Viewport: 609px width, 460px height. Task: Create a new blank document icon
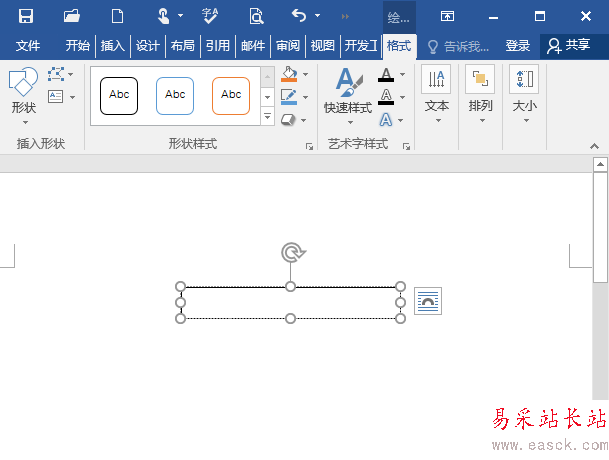[117, 16]
